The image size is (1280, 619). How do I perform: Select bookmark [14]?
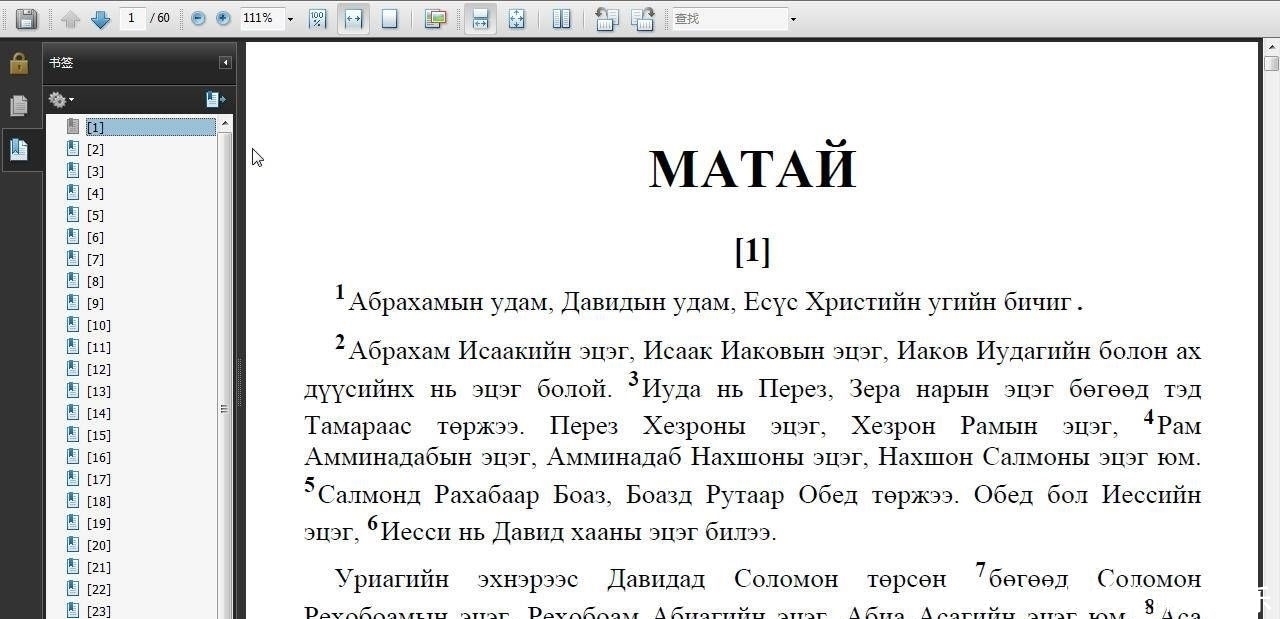98,413
